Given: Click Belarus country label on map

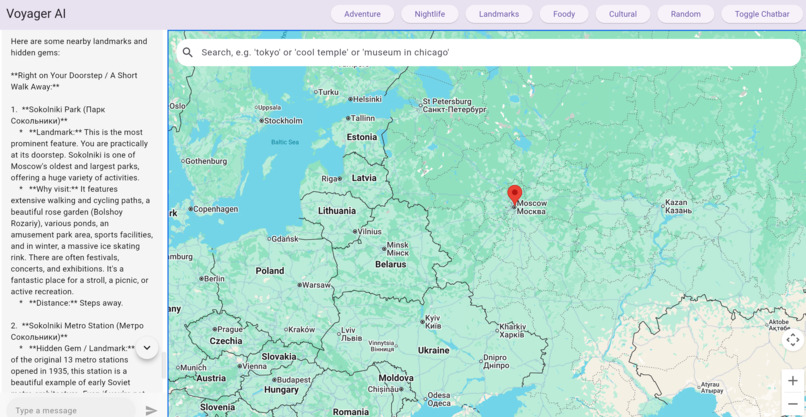Looking at the screenshot, I should (390, 265).
